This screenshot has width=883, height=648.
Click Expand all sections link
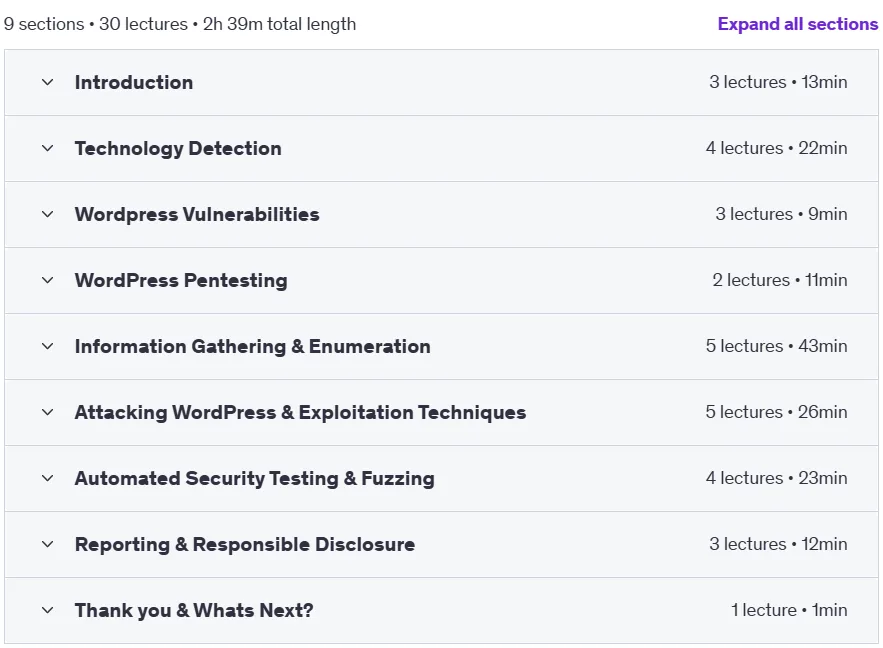click(797, 24)
